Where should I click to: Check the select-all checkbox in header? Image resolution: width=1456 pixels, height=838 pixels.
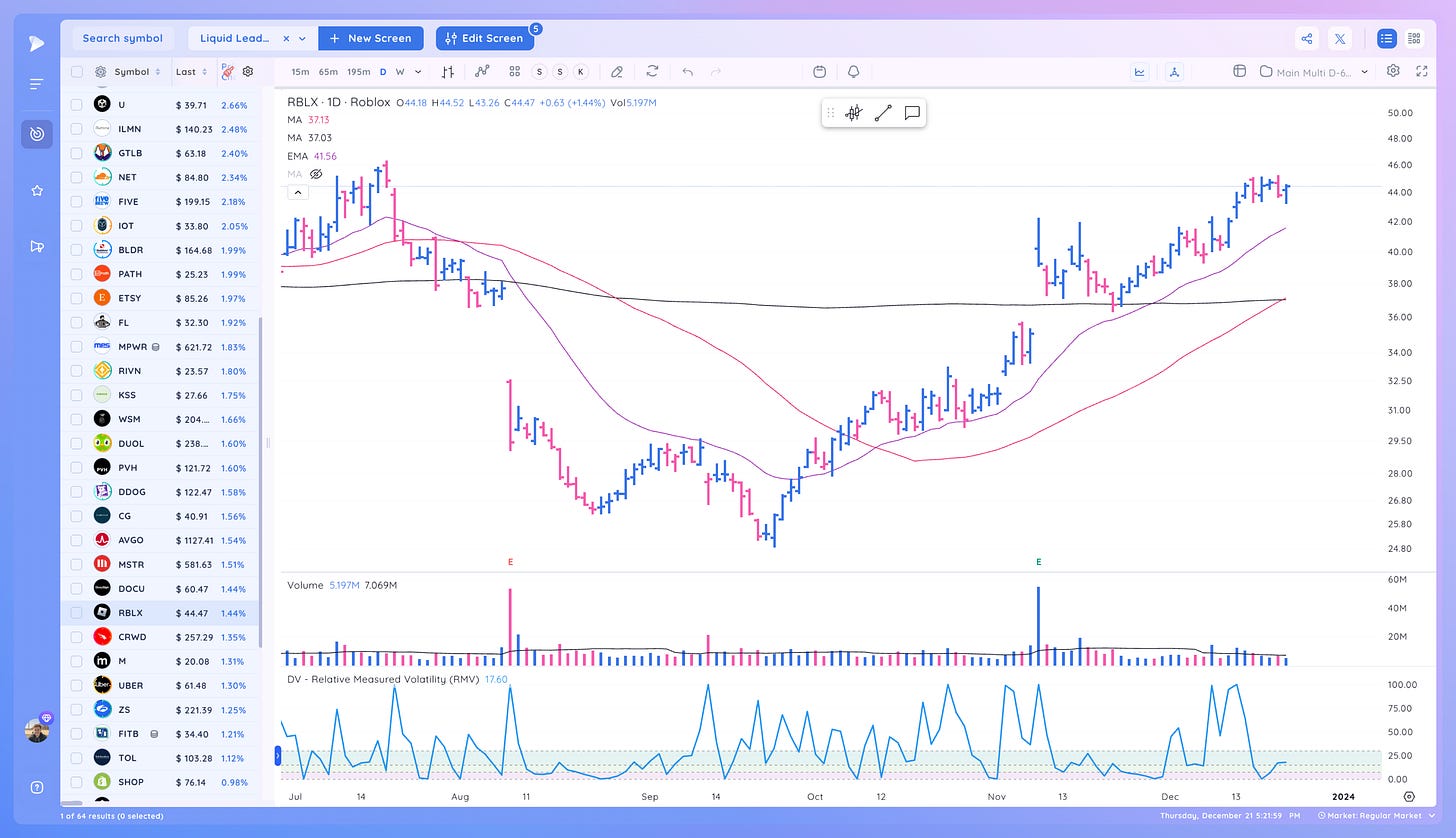77,72
